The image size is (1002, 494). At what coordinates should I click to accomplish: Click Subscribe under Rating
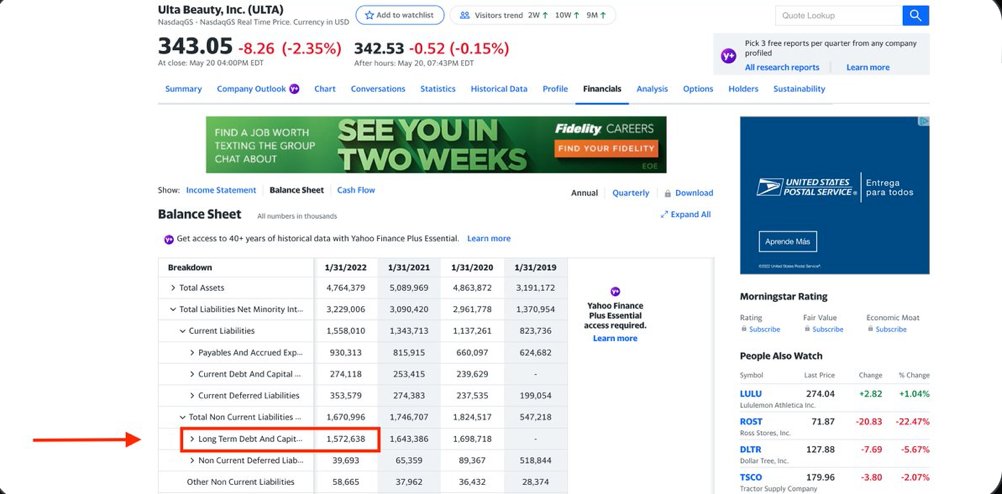pyautogui.click(x=764, y=330)
